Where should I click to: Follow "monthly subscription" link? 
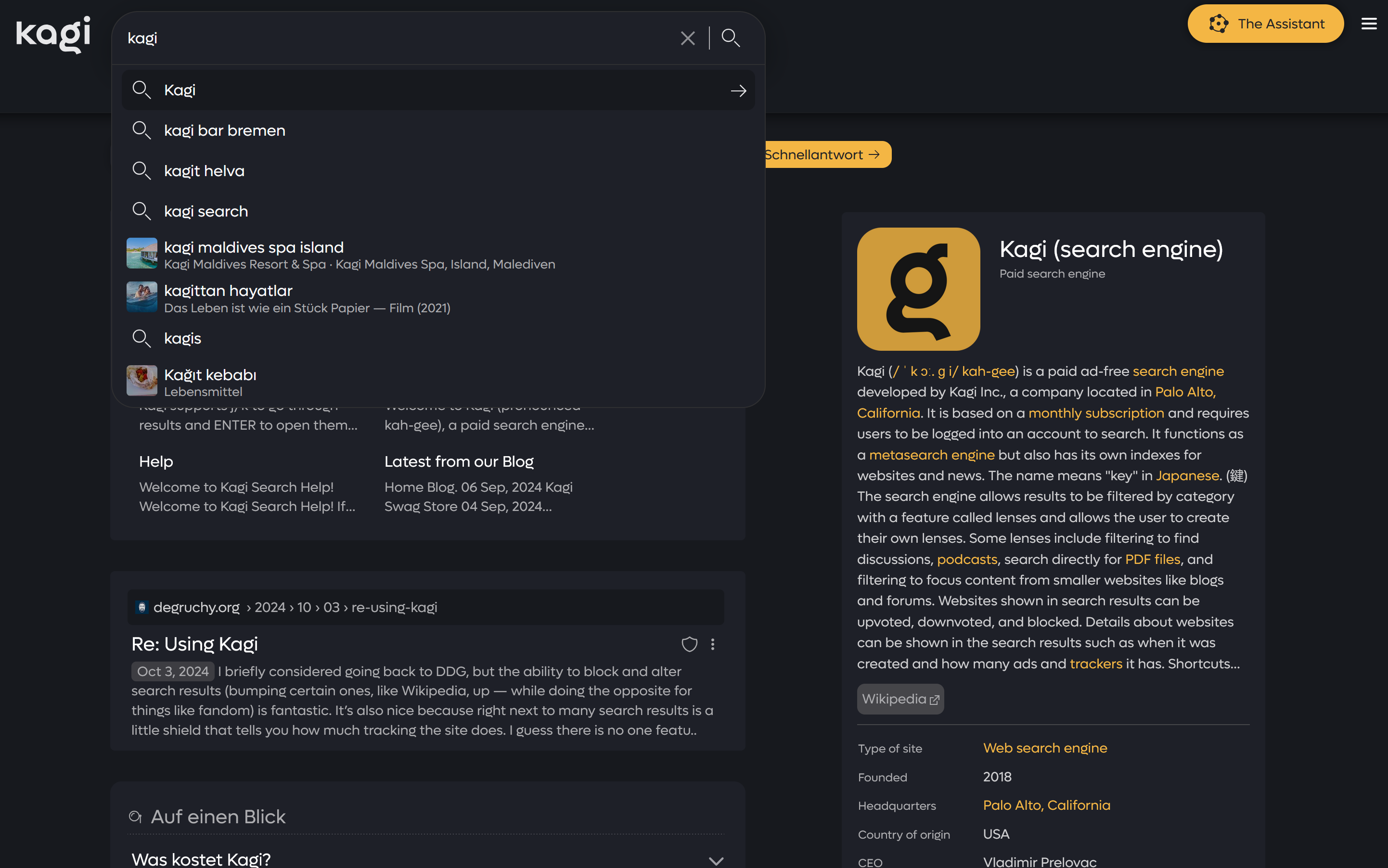(x=1096, y=413)
